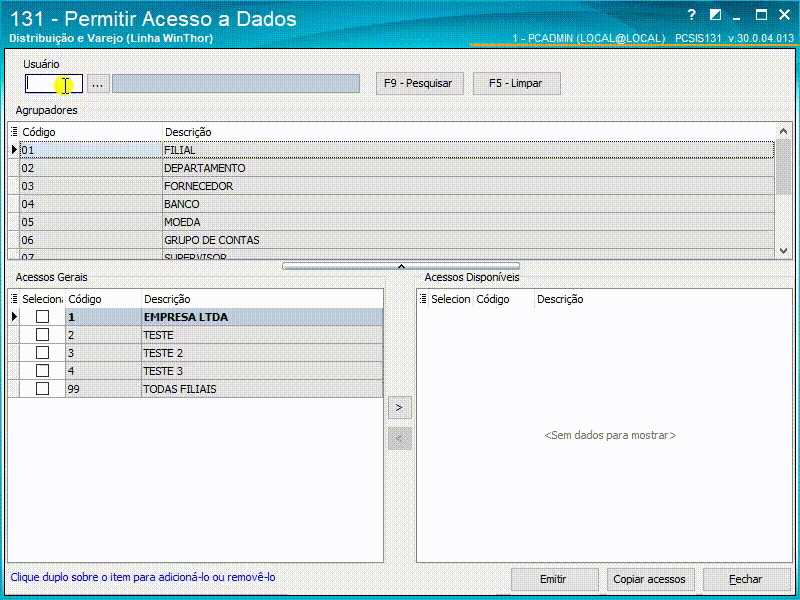Screen dimensions: 800x600
Task: Select EMPRESA LTDA description cell
Action: point(262,317)
